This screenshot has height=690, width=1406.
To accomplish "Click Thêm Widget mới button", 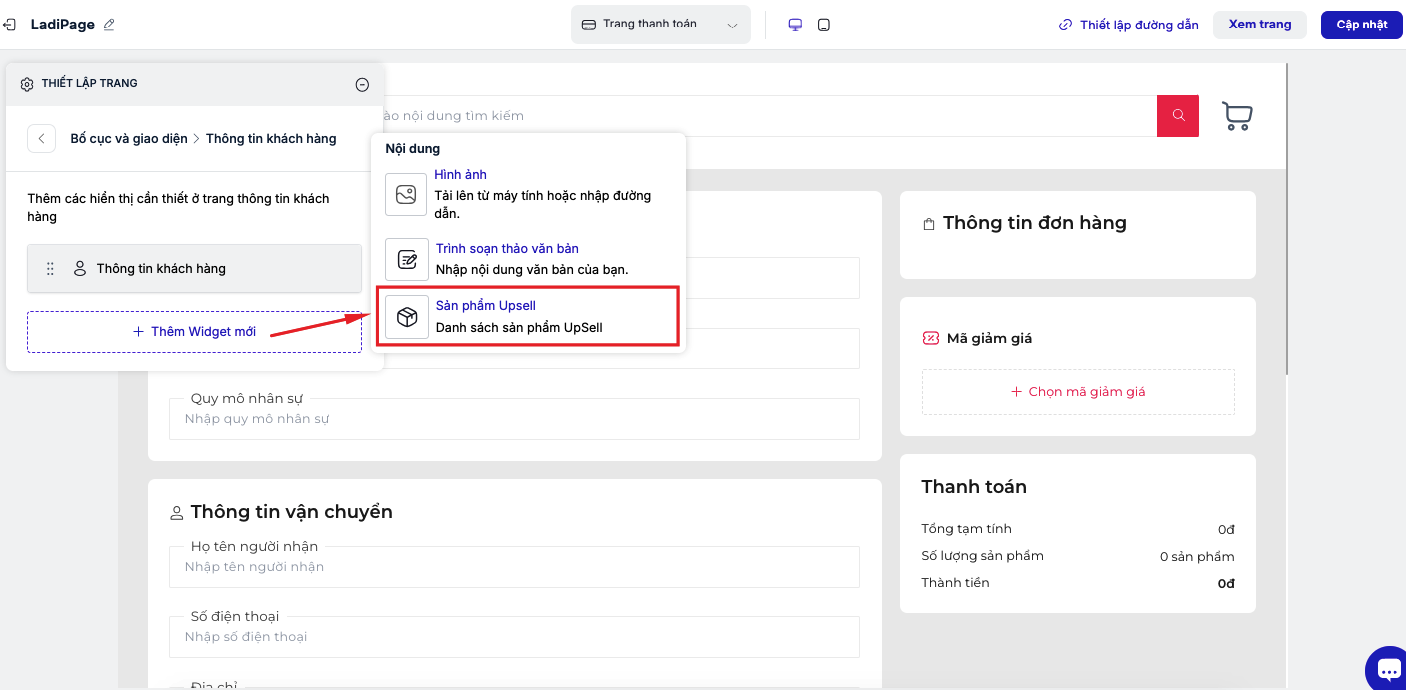I will [194, 332].
